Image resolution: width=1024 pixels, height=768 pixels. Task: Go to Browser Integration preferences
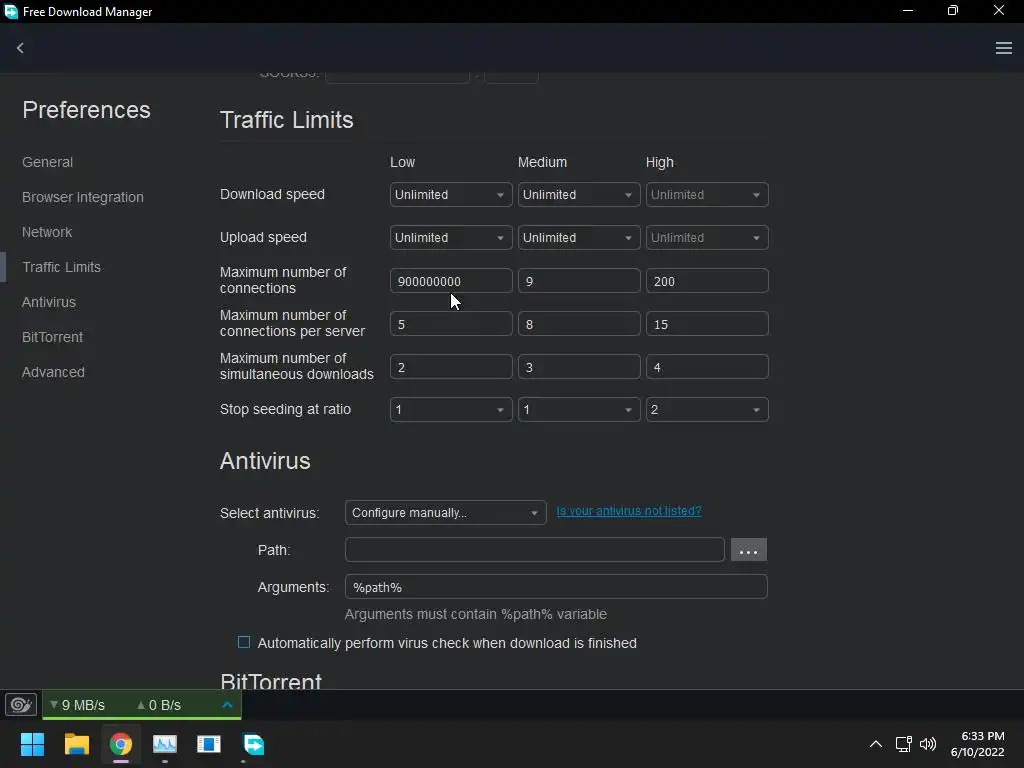82,197
